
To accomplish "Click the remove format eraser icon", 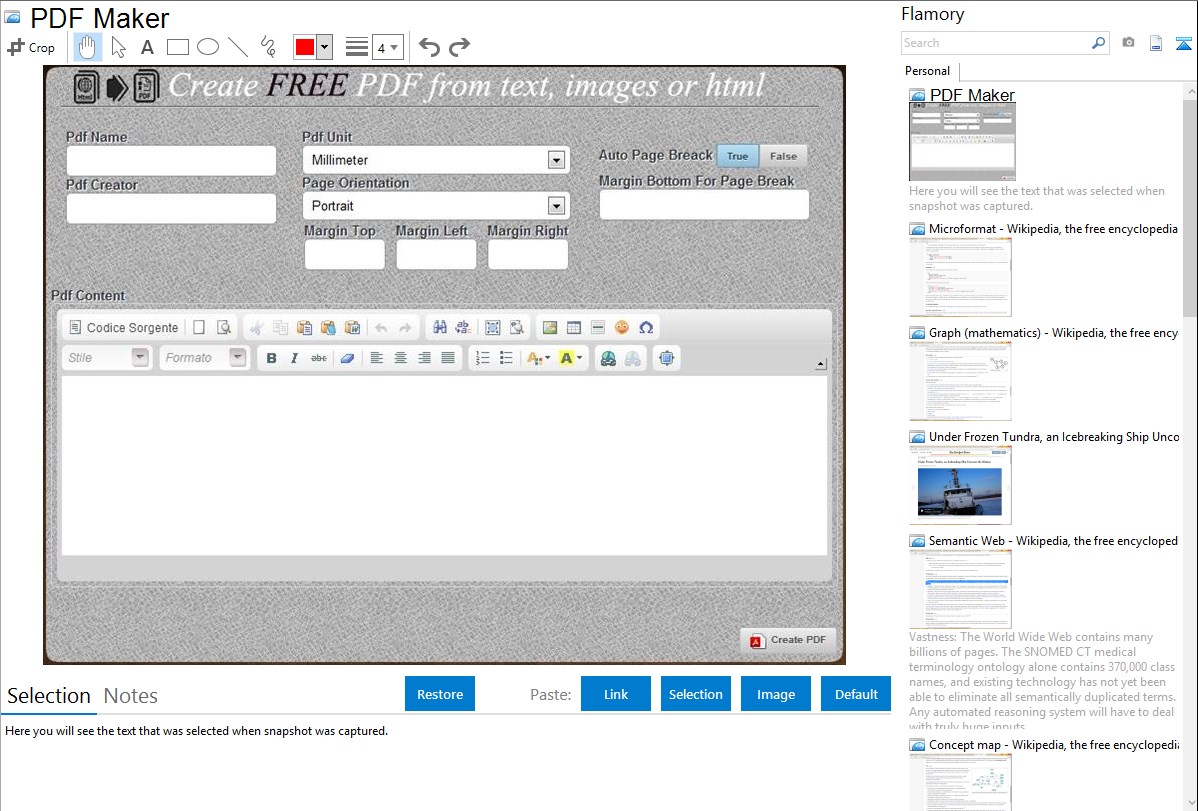I will [347, 358].
